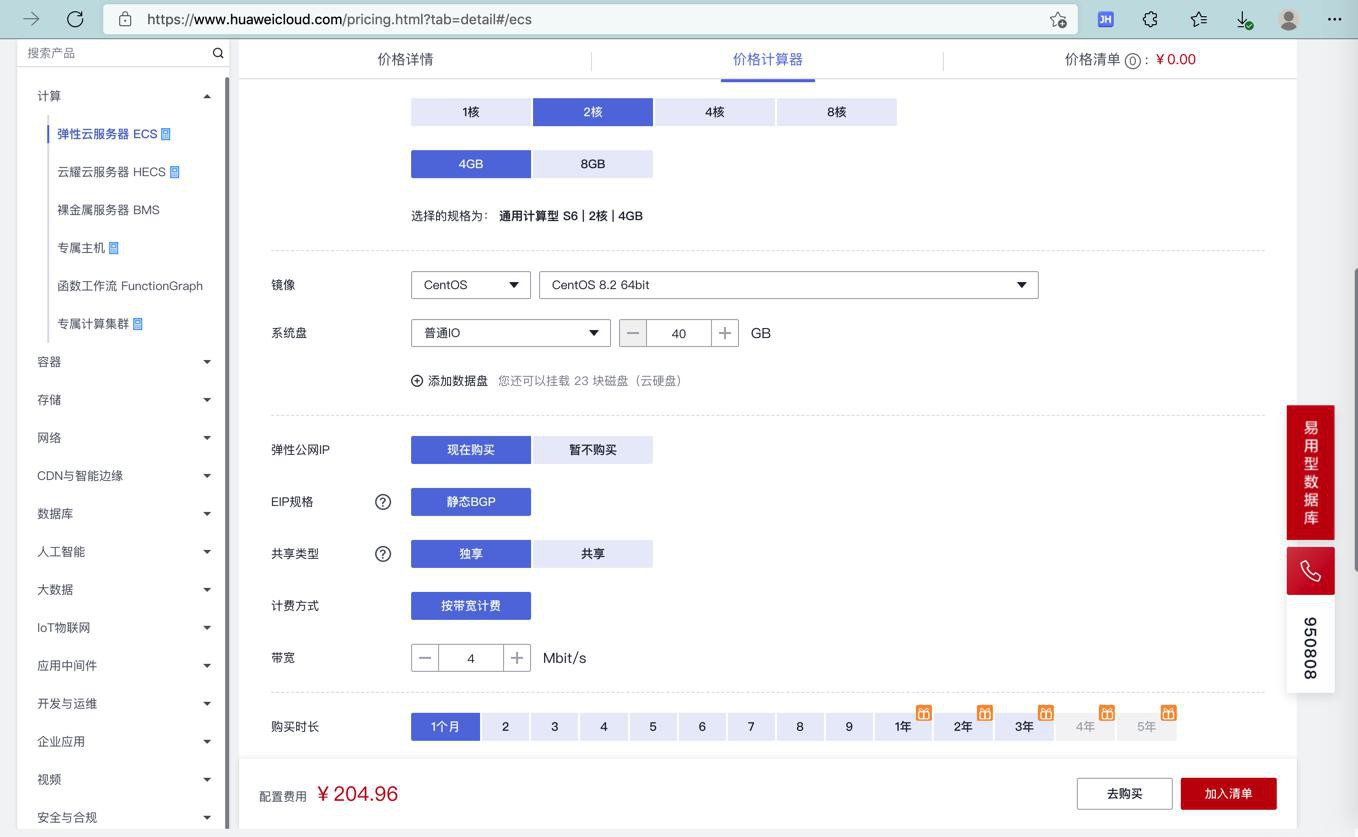Click the document icon beside 专属计算集群
Viewport: 1358px width, 837px height.
138,324
